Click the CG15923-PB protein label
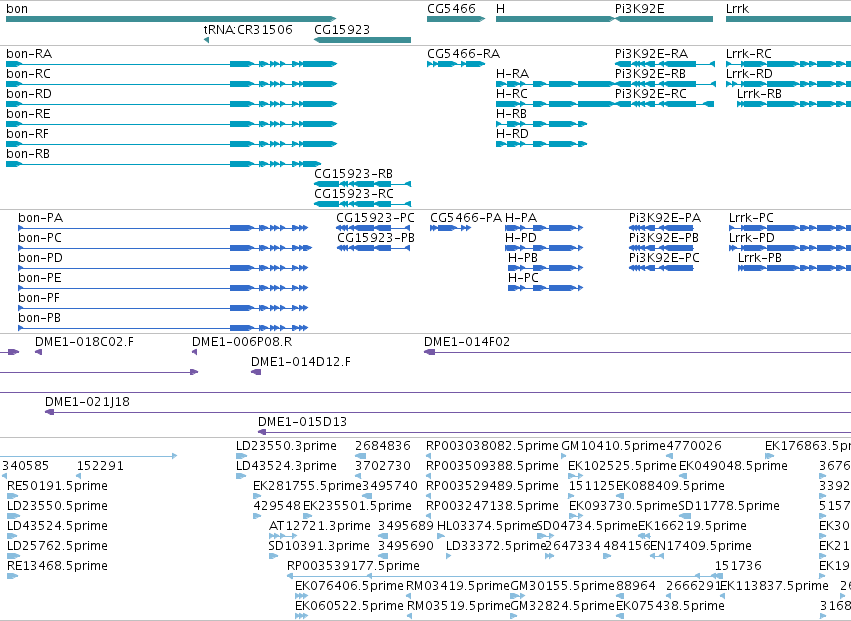 [x=376, y=238]
